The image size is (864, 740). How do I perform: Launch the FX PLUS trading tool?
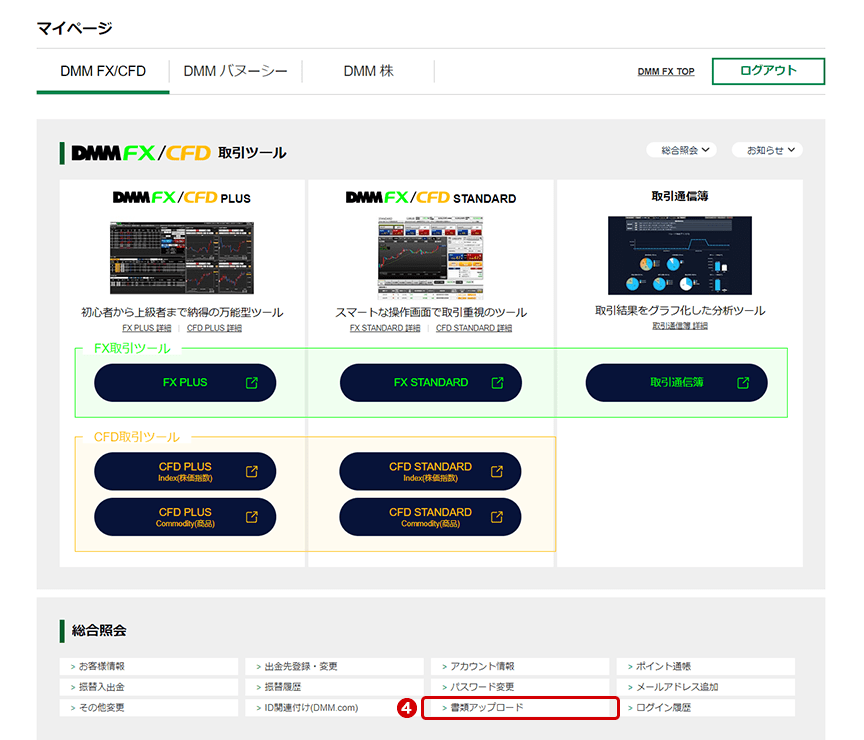[x=185, y=382]
